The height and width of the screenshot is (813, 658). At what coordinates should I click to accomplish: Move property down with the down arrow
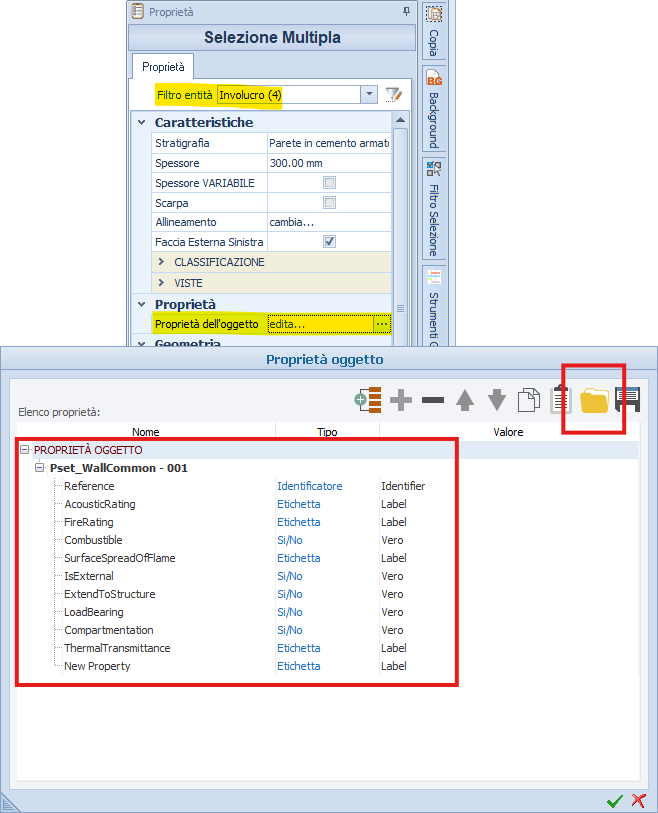tap(497, 400)
